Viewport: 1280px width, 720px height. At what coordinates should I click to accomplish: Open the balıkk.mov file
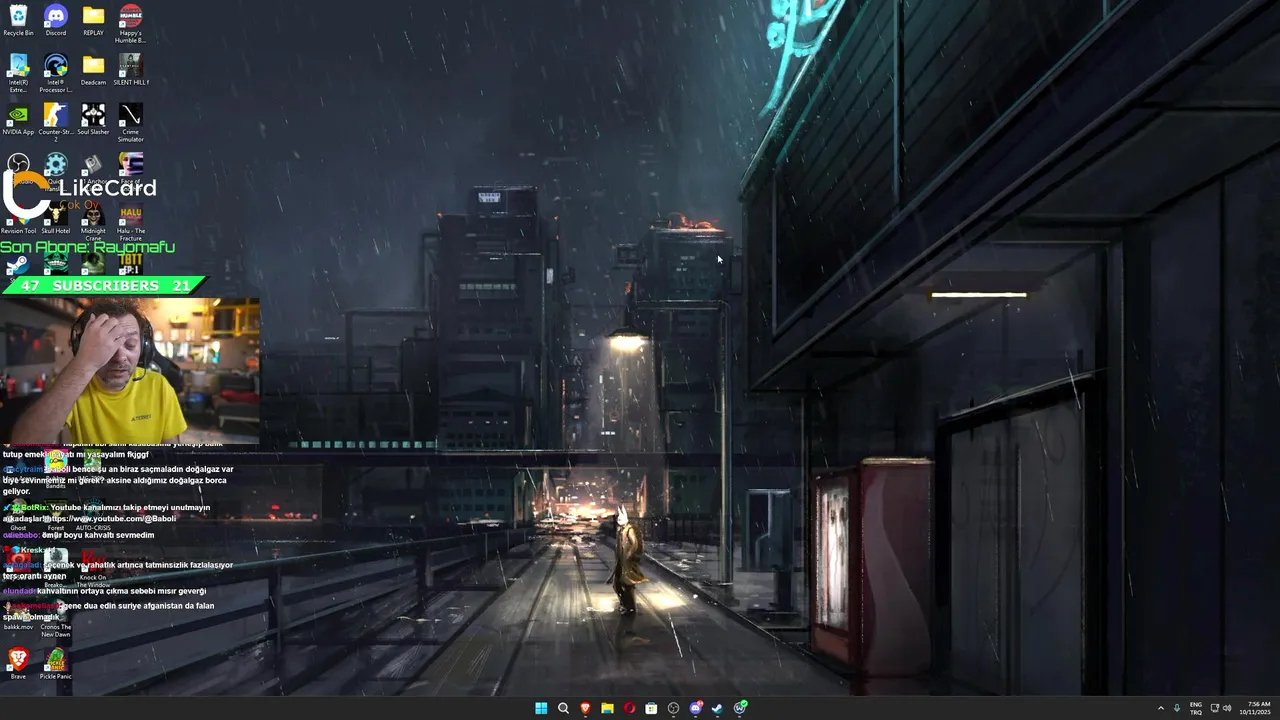tap(18, 616)
